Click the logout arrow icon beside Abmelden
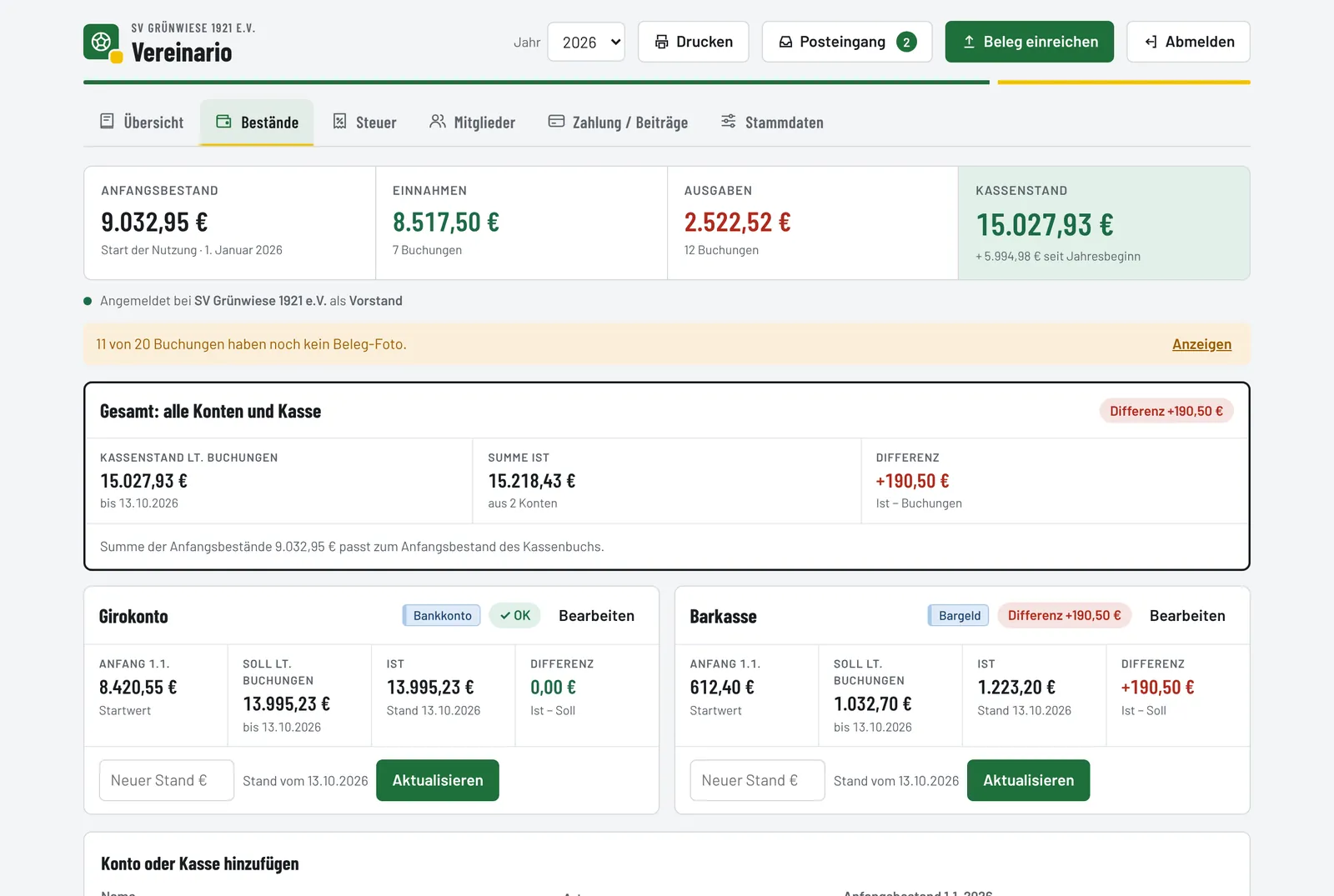 pyautogui.click(x=1151, y=42)
